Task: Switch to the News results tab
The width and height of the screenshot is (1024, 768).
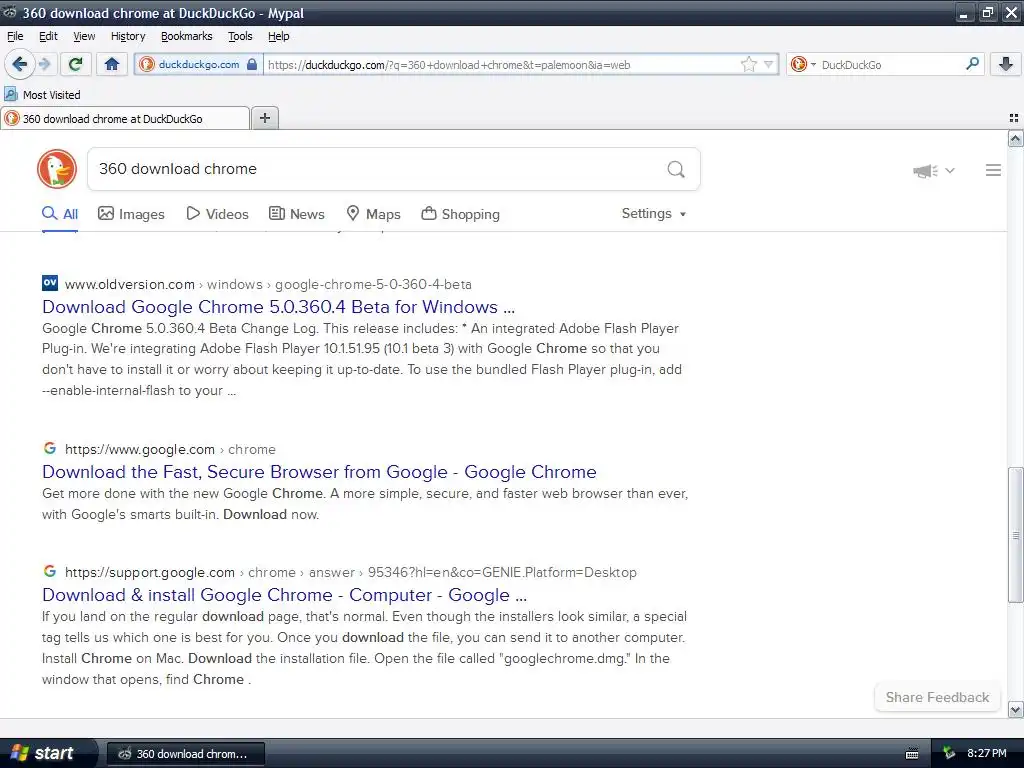Action: pos(296,214)
